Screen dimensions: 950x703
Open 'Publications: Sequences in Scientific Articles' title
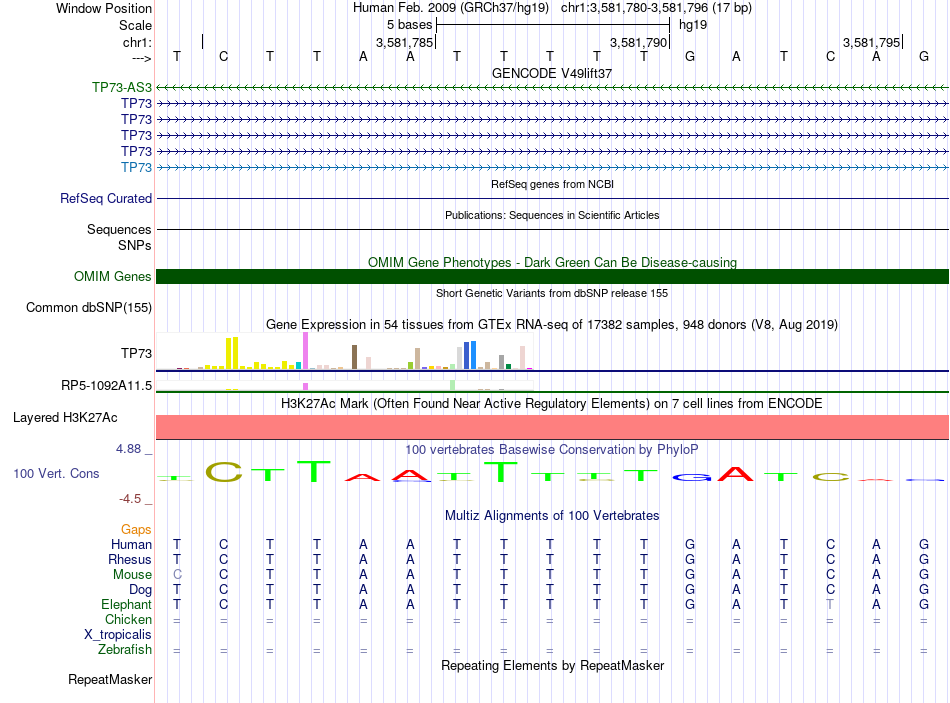(x=552, y=215)
